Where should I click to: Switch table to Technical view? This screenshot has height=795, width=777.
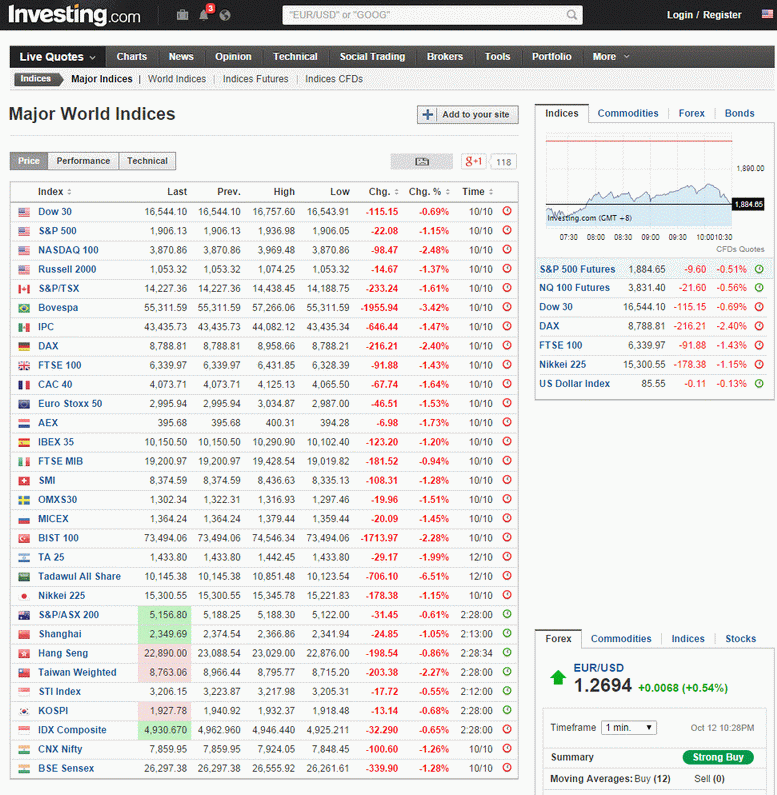[147, 161]
